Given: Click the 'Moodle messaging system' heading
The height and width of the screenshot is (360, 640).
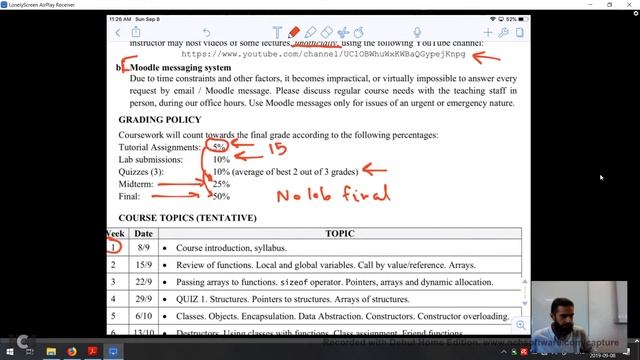Looking at the screenshot, I should pos(180,68).
